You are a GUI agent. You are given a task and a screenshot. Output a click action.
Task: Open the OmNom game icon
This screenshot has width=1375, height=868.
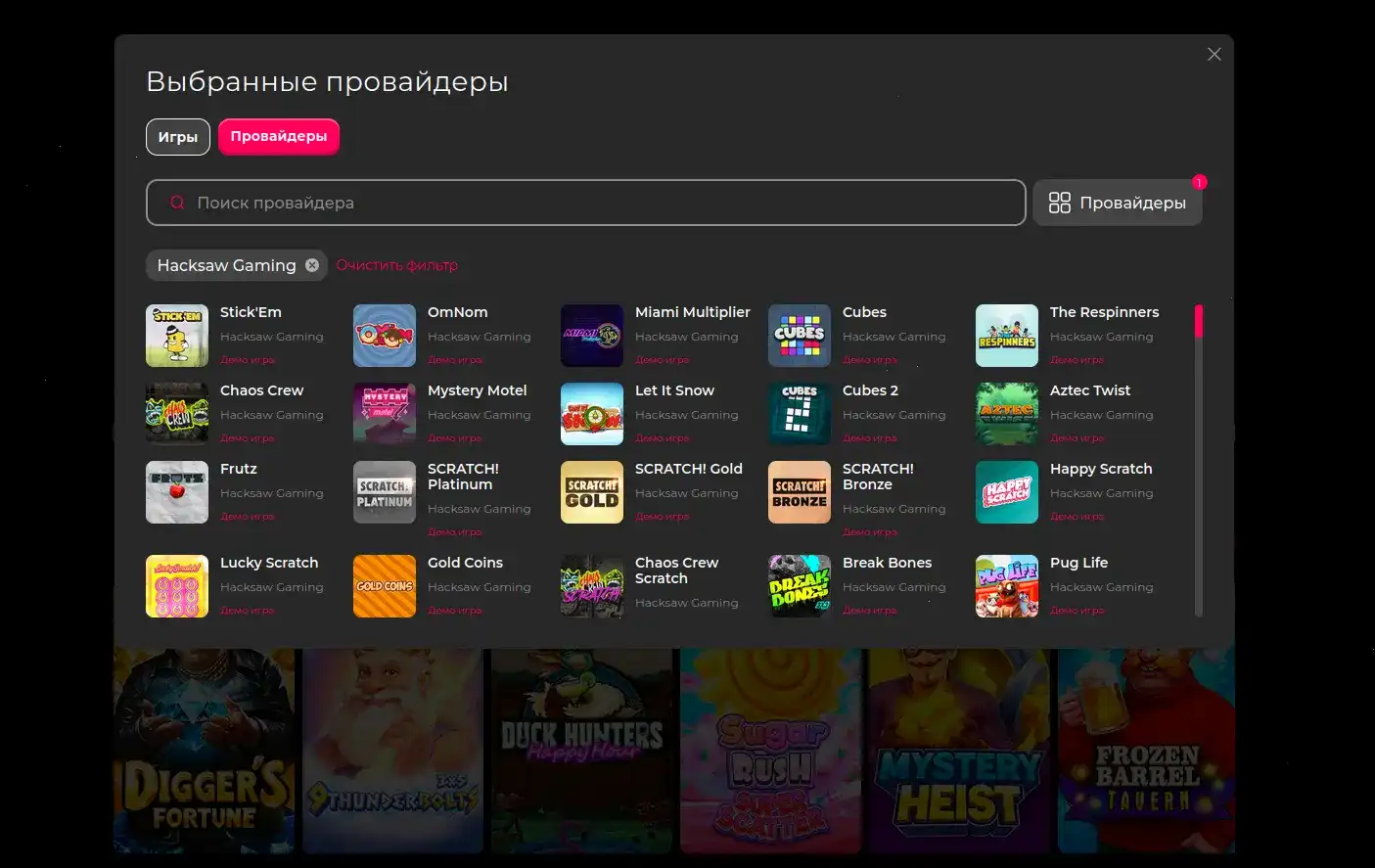[x=384, y=336]
